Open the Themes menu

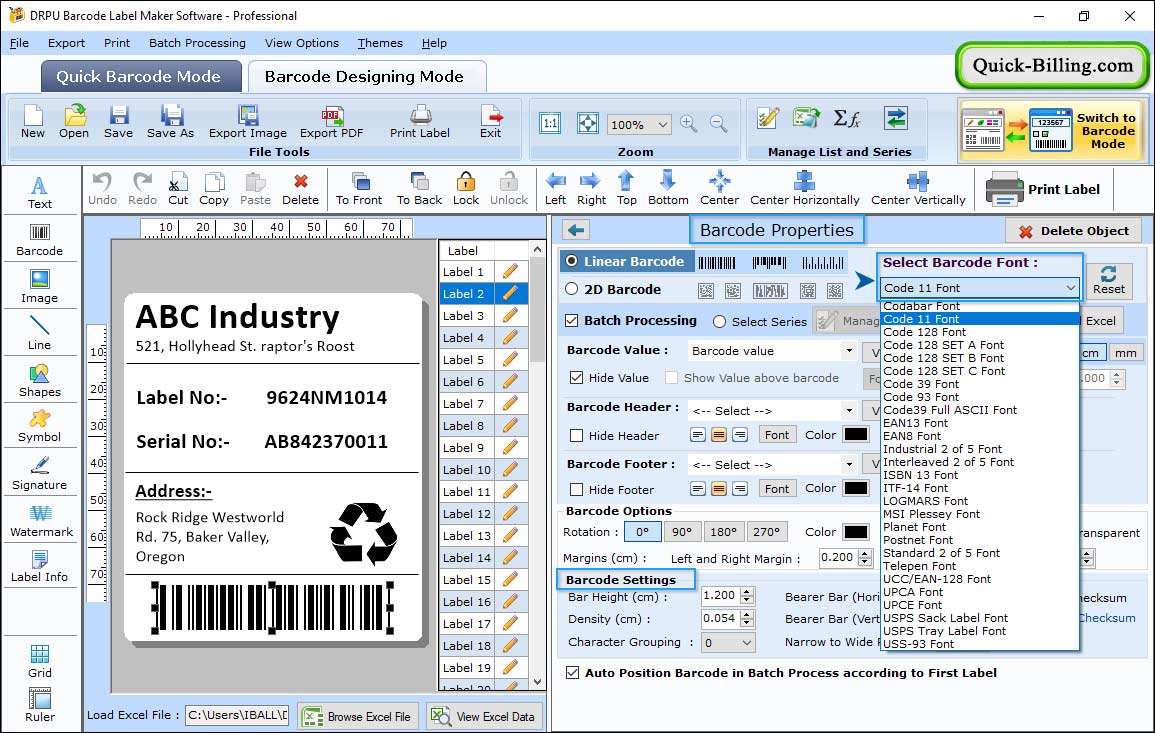[x=380, y=43]
